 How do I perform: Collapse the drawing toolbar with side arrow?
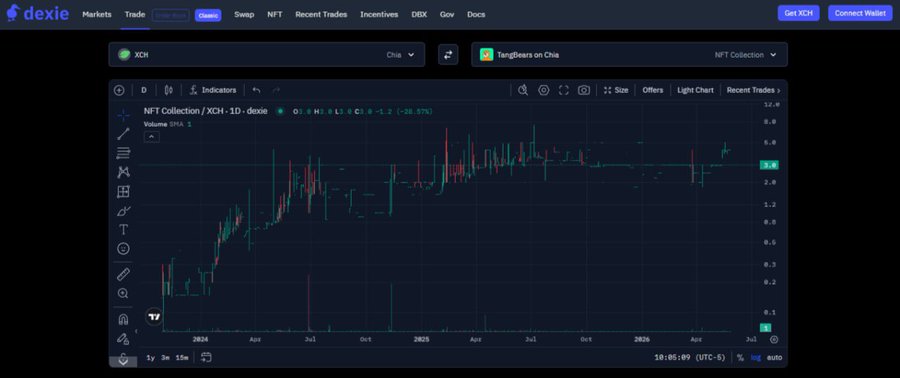[x=136, y=331]
